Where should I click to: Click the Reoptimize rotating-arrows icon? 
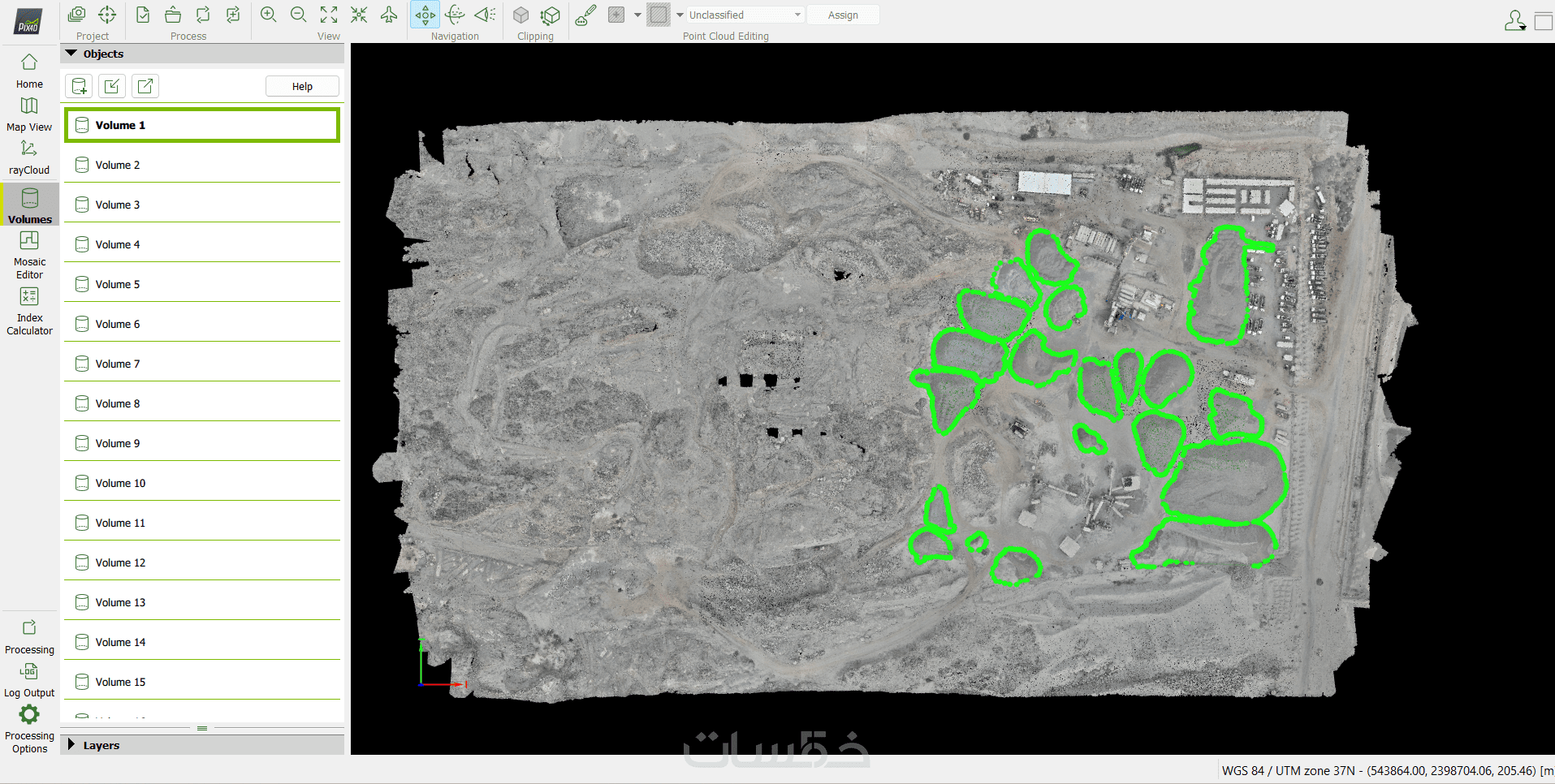203,15
